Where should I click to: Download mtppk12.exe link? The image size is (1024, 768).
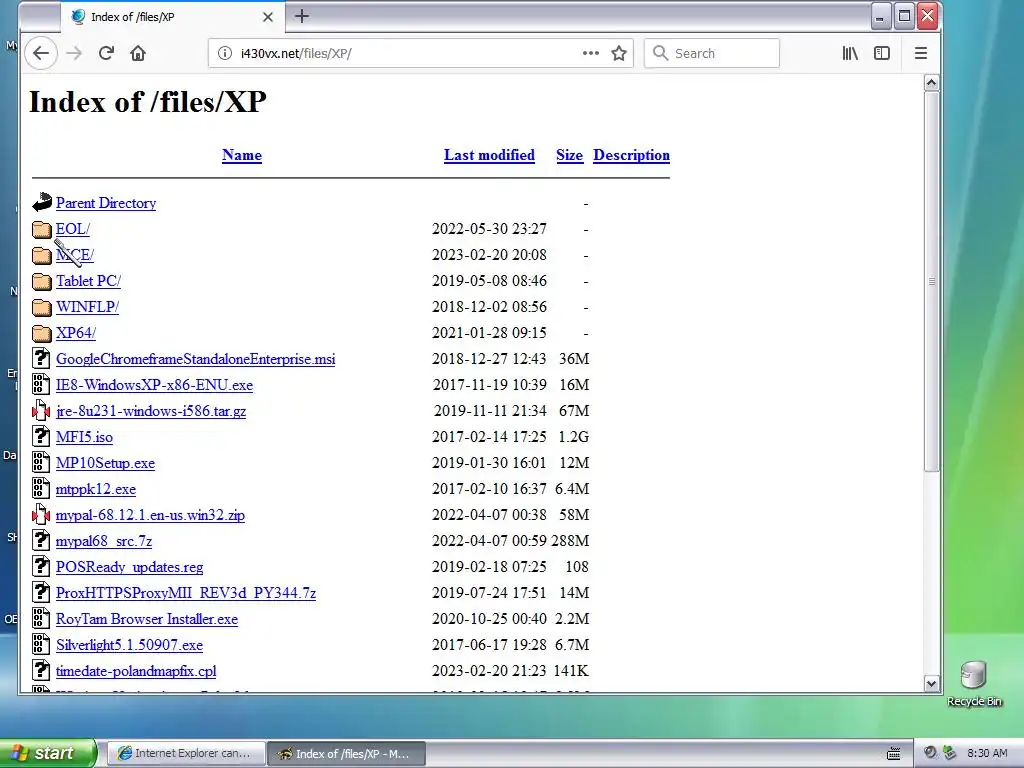click(x=96, y=489)
